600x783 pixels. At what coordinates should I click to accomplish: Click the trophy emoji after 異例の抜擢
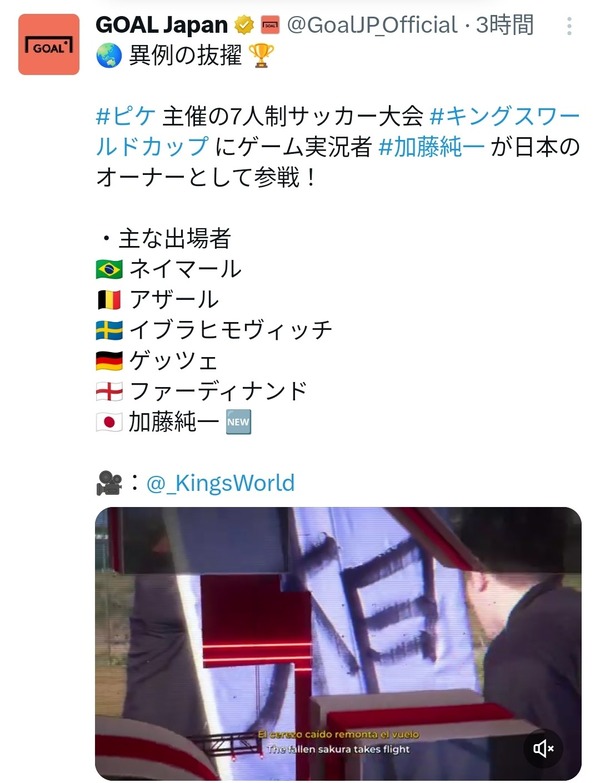coord(261,55)
